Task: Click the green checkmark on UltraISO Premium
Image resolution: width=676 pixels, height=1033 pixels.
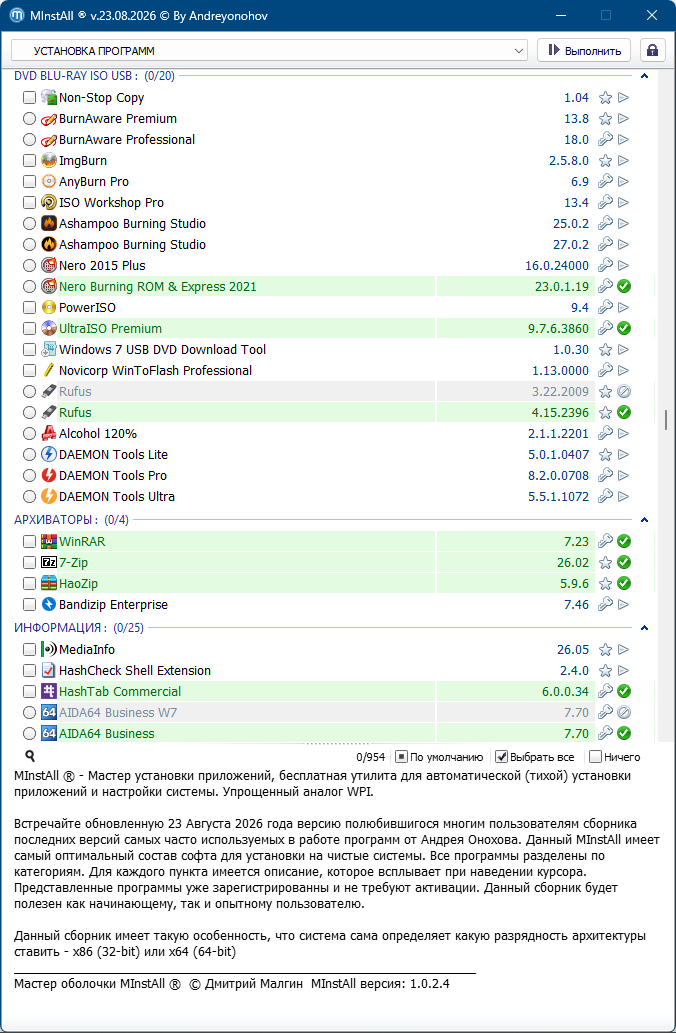Action: [624, 328]
